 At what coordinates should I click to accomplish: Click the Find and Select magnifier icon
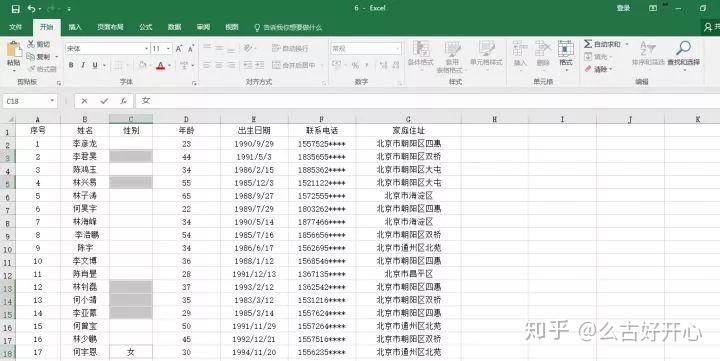(683, 48)
